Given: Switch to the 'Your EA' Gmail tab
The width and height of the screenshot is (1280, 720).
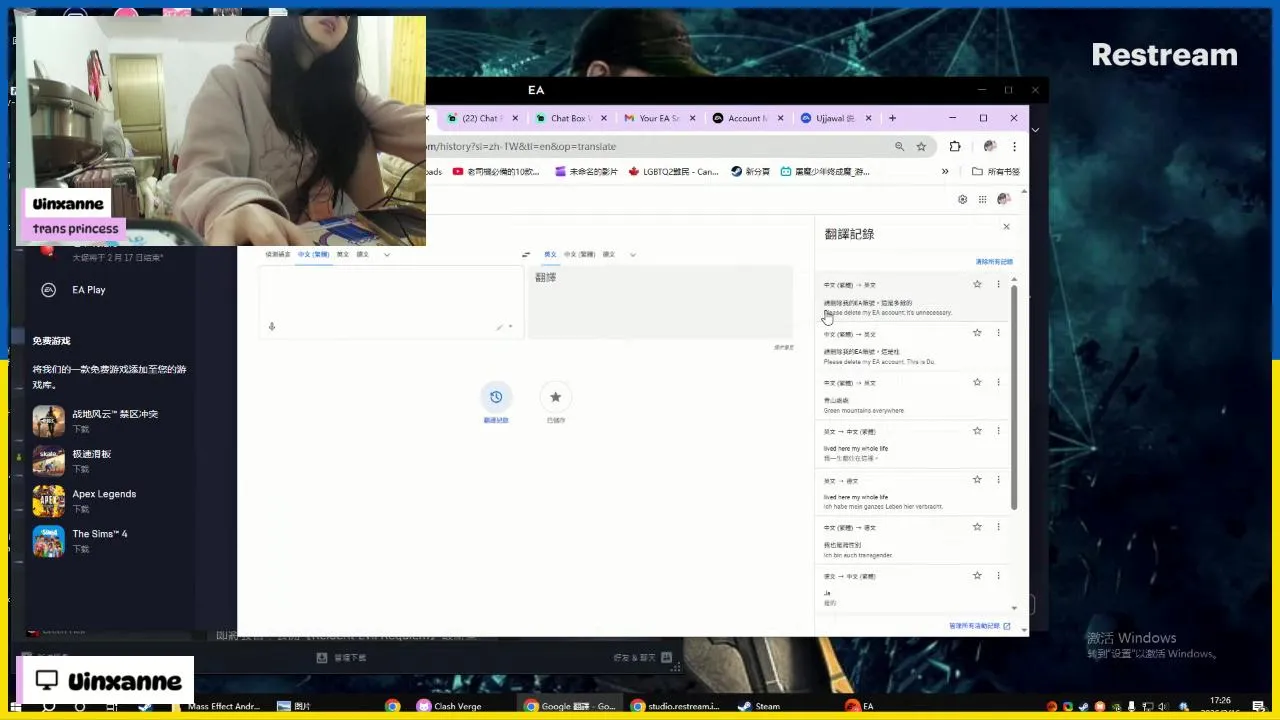Looking at the screenshot, I should click(x=659, y=118).
